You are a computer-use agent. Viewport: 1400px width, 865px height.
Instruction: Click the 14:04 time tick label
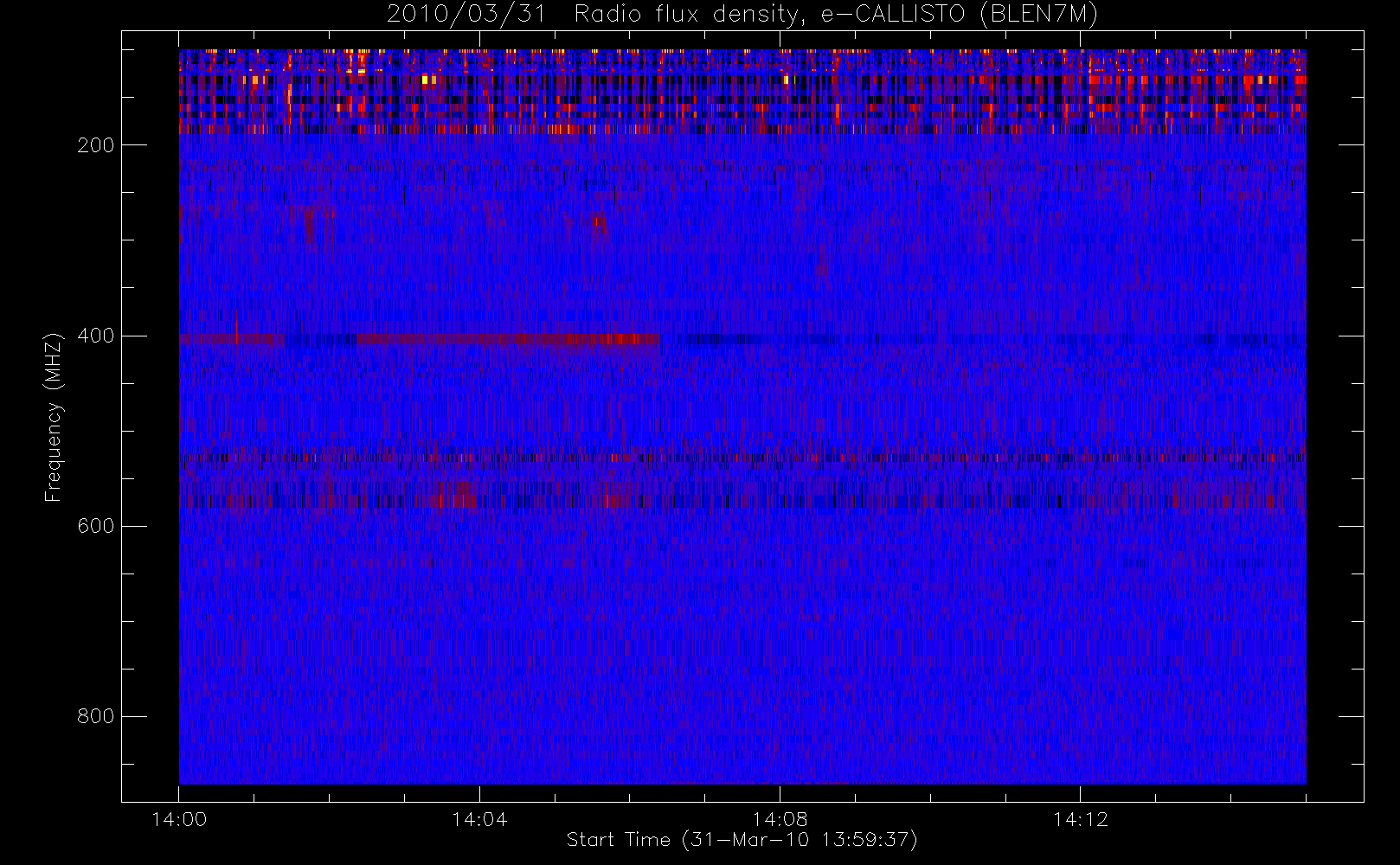(479, 819)
